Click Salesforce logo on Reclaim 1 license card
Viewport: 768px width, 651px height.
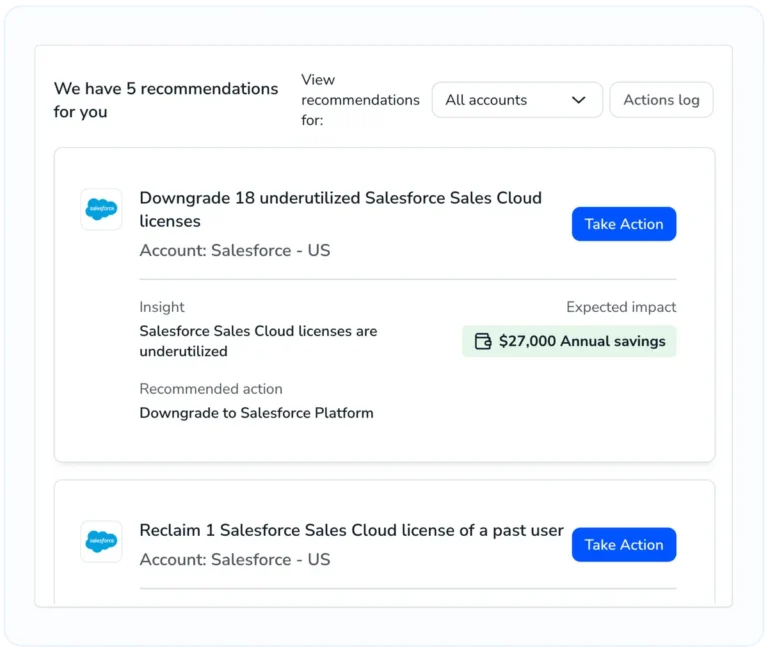click(x=101, y=541)
